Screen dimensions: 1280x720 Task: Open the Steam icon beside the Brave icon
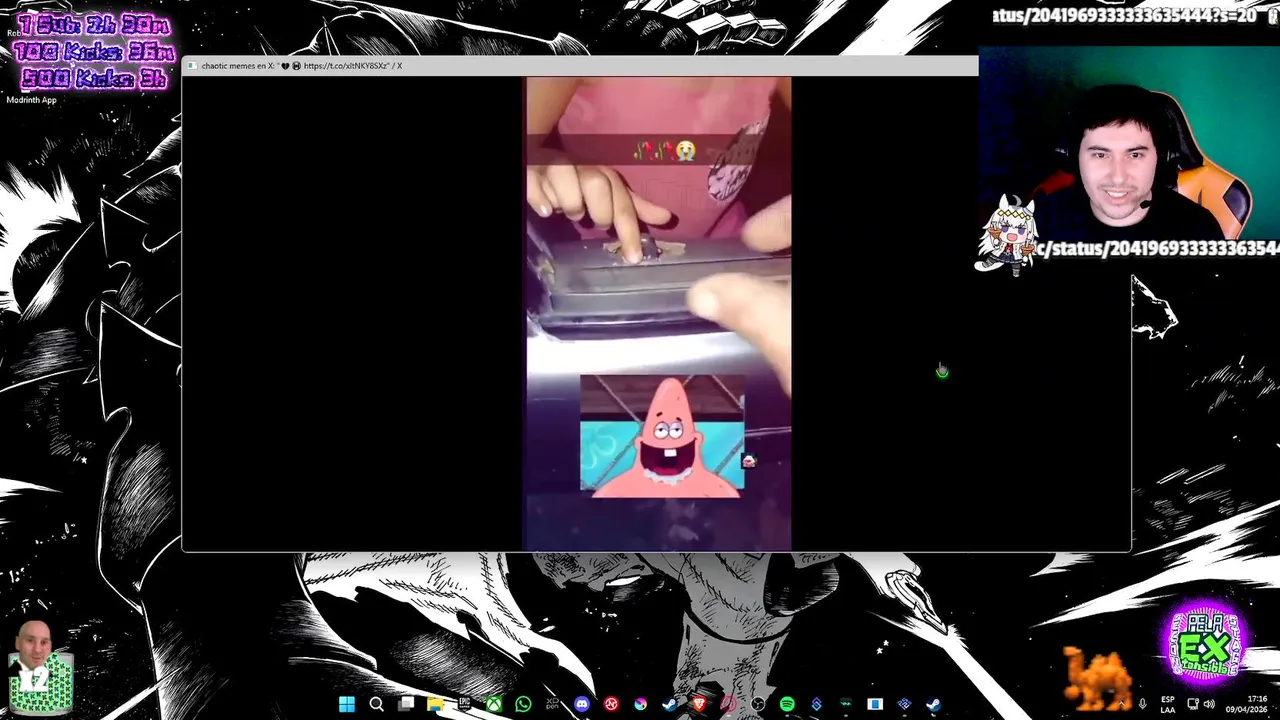669,704
